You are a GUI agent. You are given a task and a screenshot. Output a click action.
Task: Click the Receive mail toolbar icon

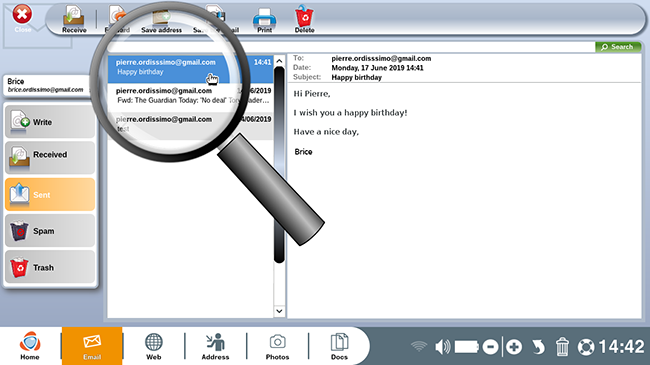tap(74, 19)
